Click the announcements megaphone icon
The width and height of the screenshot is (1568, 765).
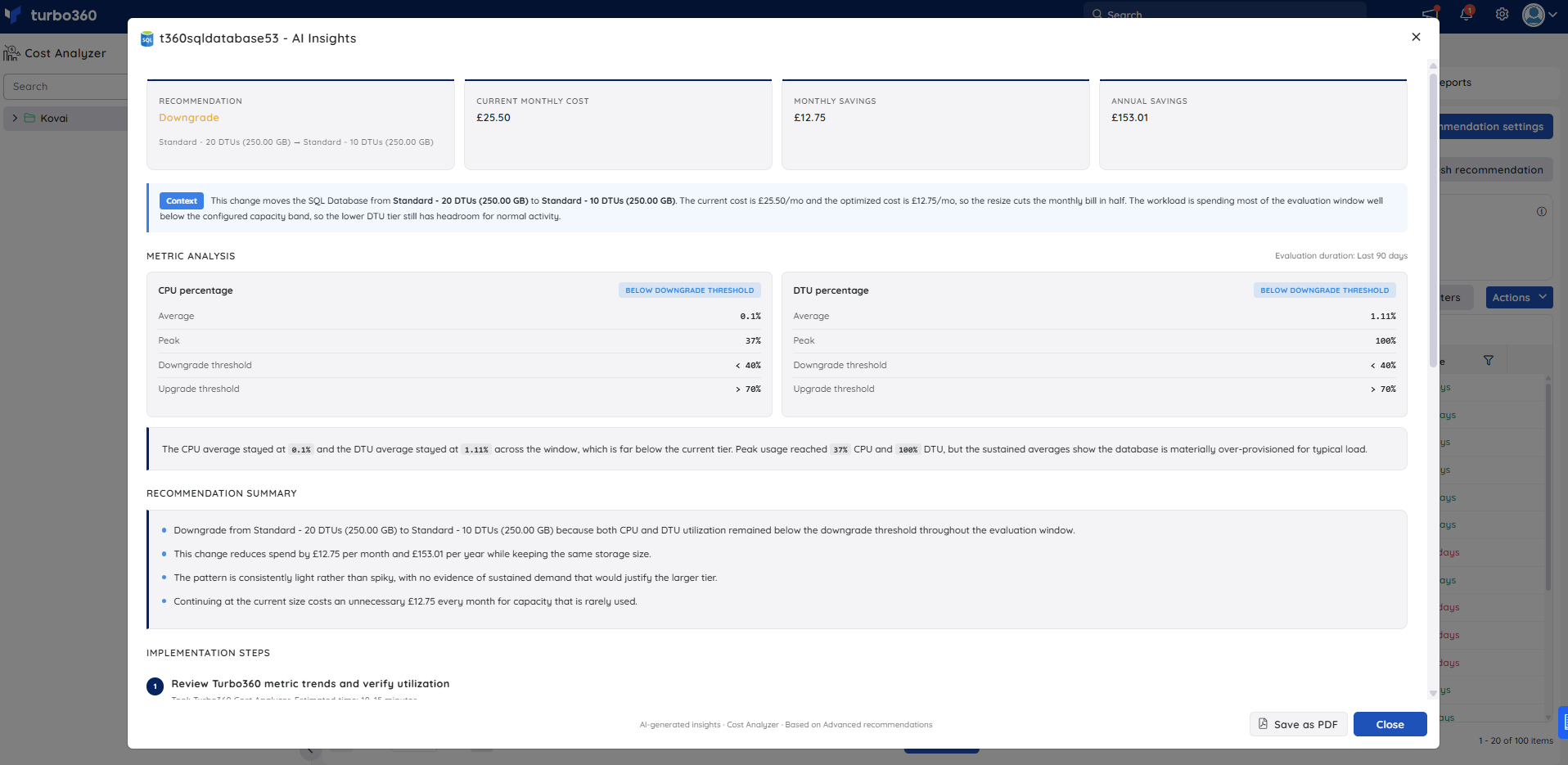(x=1430, y=13)
